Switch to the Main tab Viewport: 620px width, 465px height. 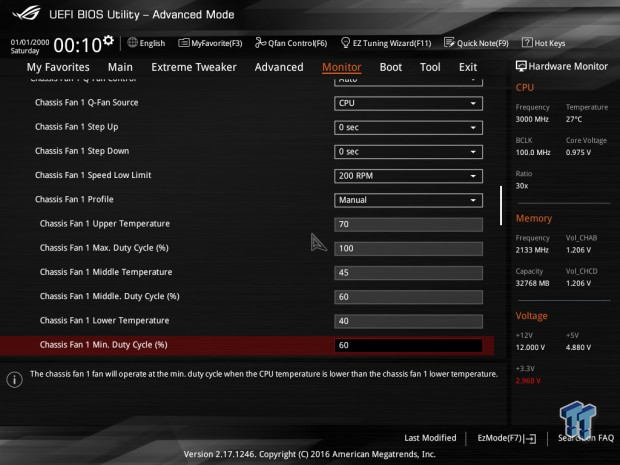tap(120, 67)
